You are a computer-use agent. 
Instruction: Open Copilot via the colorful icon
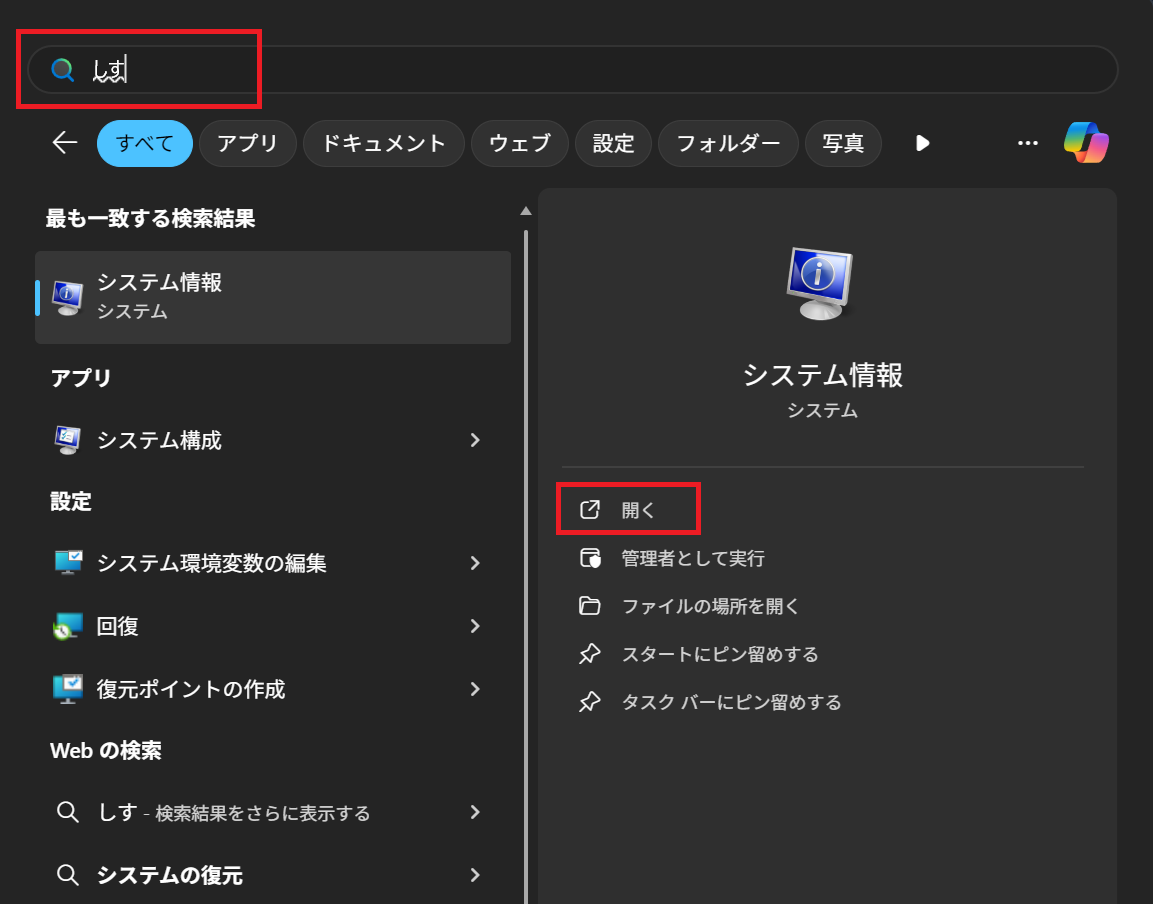coord(1086,143)
